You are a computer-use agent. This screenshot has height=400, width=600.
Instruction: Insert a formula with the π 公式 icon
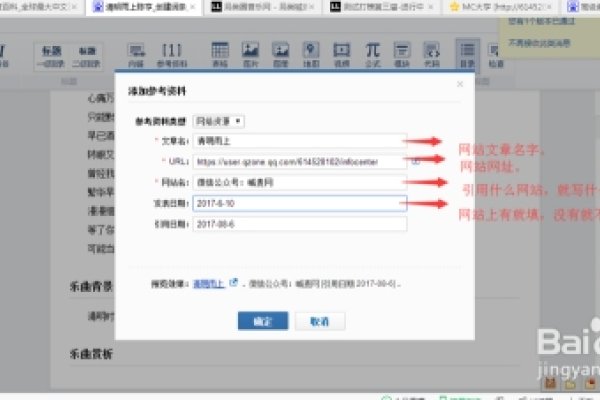[x=372, y=53]
